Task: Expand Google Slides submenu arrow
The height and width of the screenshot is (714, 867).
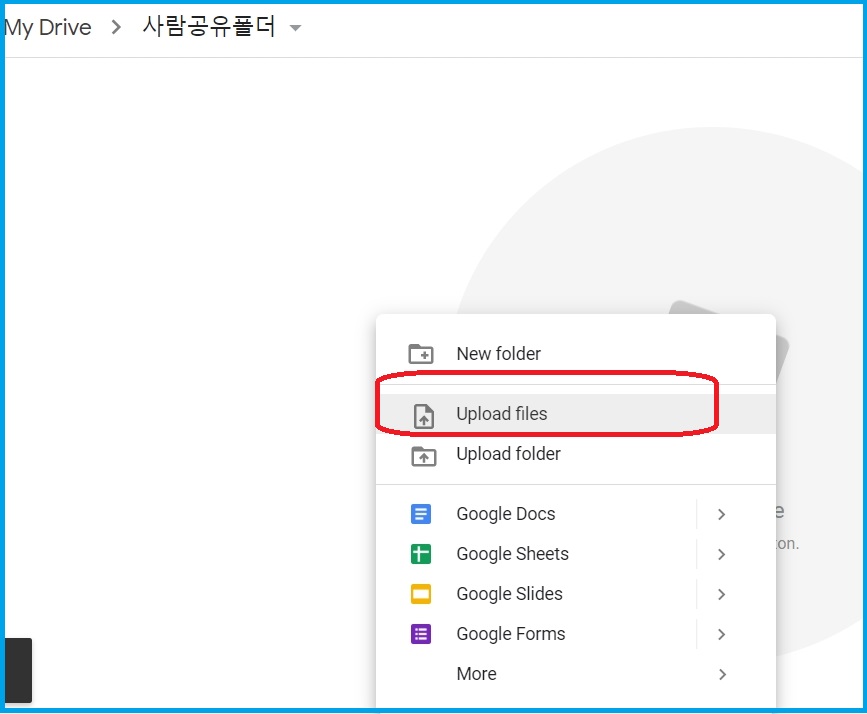Action: tap(721, 595)
